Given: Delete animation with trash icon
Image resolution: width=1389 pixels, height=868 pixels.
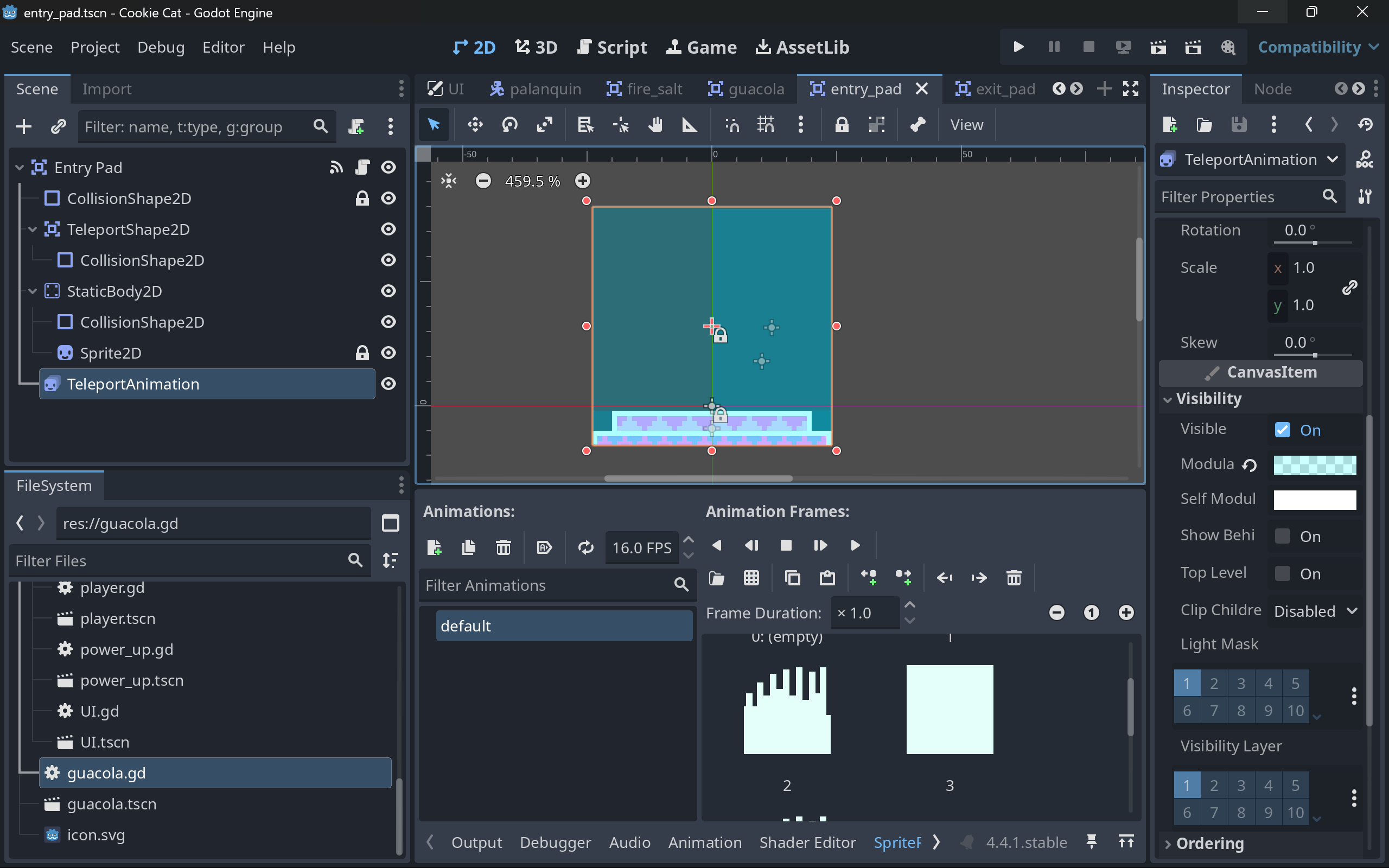Looking at the screenshot, I should pyautogui.click(x=503, y=547).
